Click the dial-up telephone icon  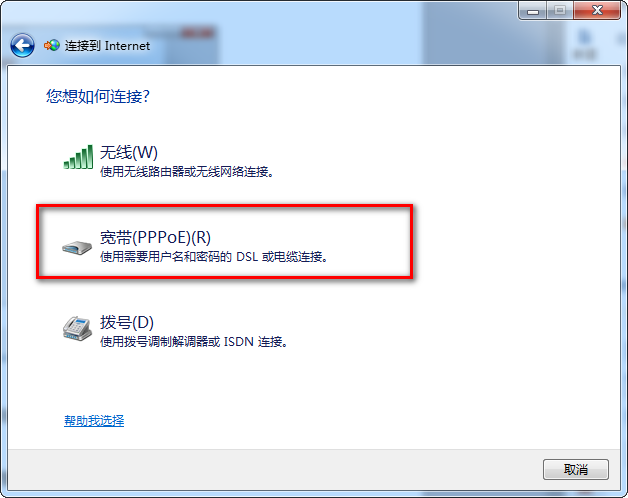[x=77, y=329]
